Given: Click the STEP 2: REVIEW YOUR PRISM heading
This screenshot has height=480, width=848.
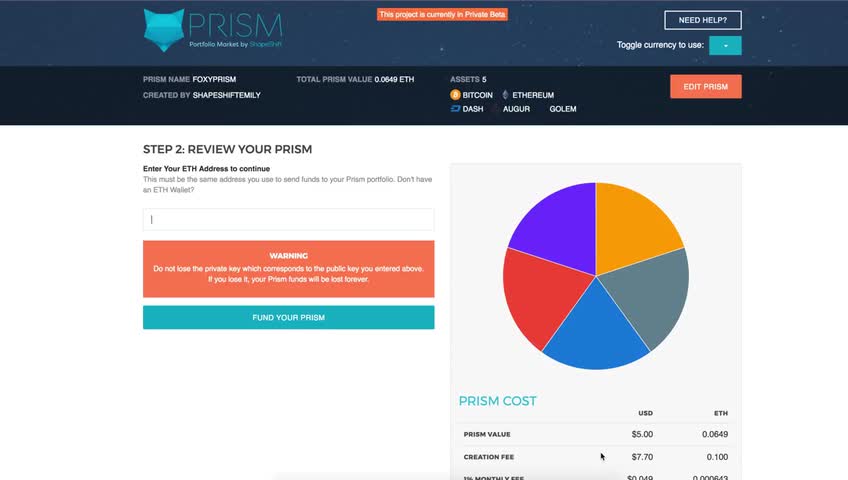Looking at the screenshot, I should pos(228,149).
